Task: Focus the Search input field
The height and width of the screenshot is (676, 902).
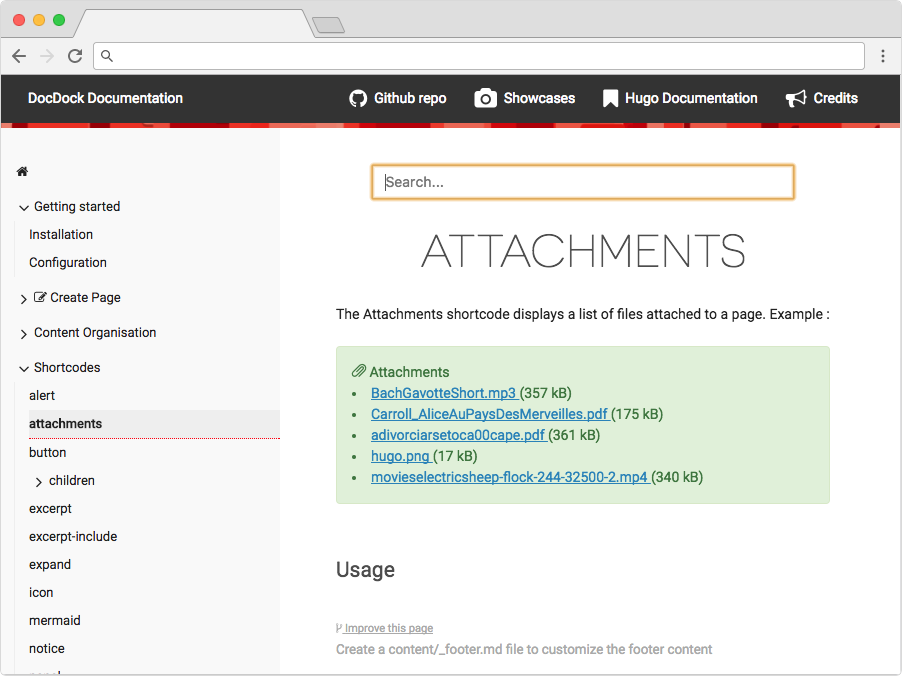Action: click(x=583, y=182)
